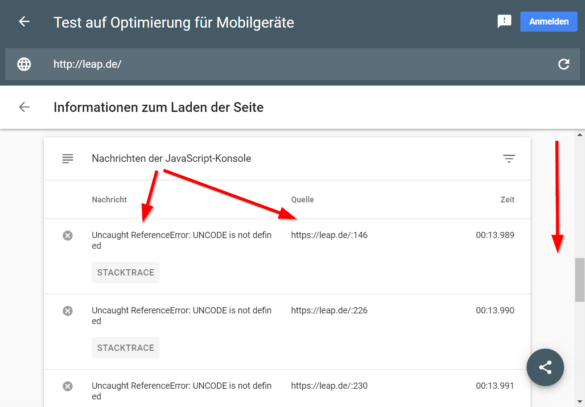This screenshot has height=407, width=585.
Task: Click the globe icon beside the URL
Action: [x=24, y=64]
